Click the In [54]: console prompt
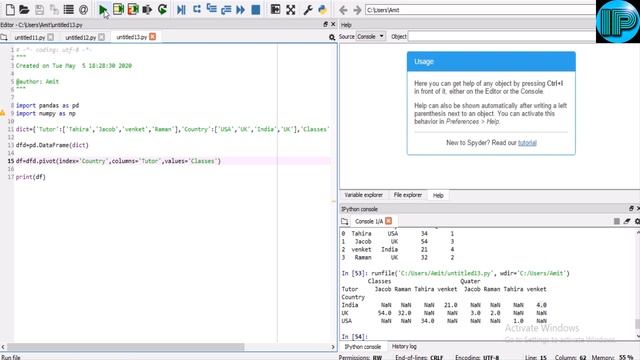This screenshot has width=640, height=360. (354, 337)
